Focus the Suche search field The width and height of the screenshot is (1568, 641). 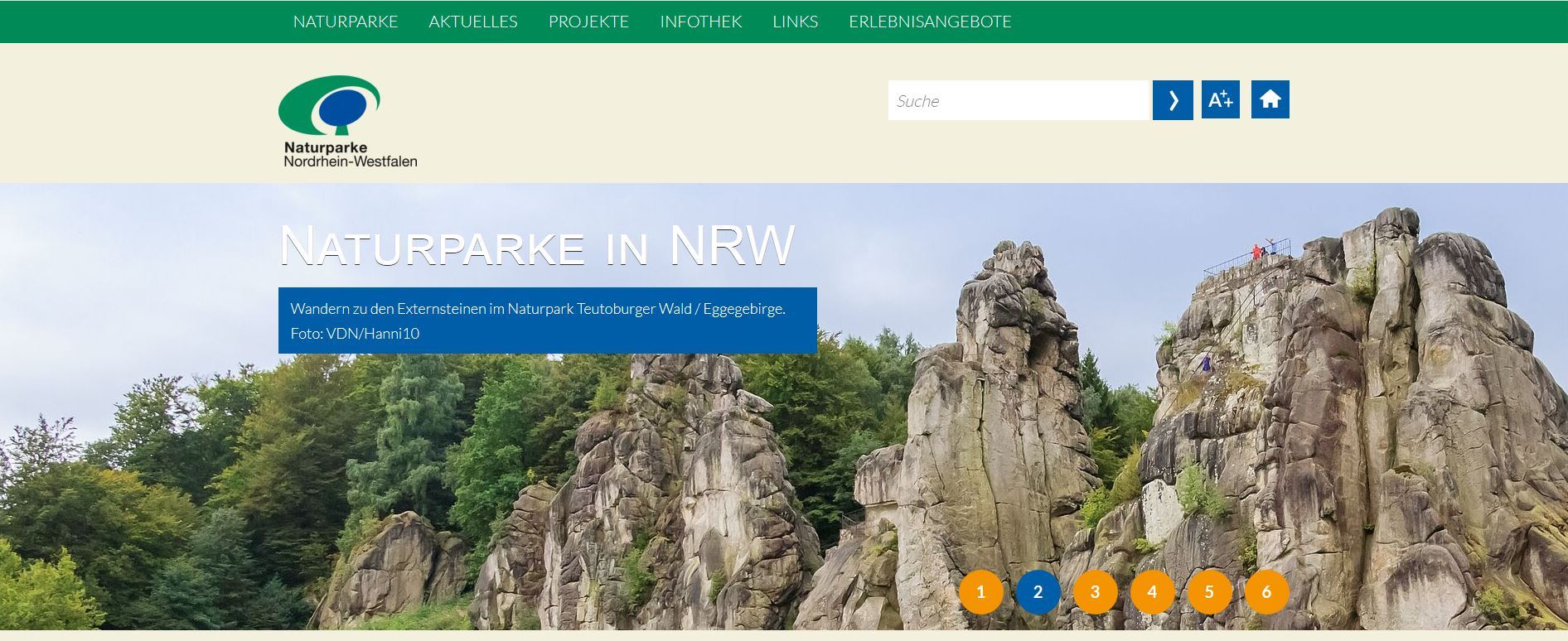[x=1019, y=100]
